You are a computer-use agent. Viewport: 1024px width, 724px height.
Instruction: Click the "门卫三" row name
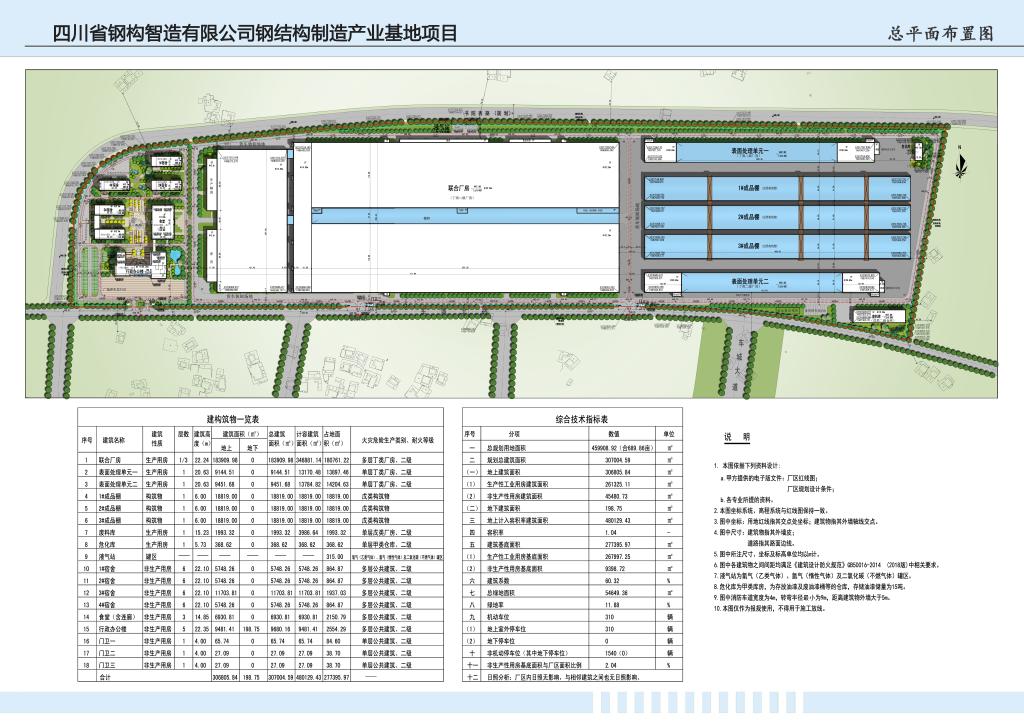click(106, 665)
